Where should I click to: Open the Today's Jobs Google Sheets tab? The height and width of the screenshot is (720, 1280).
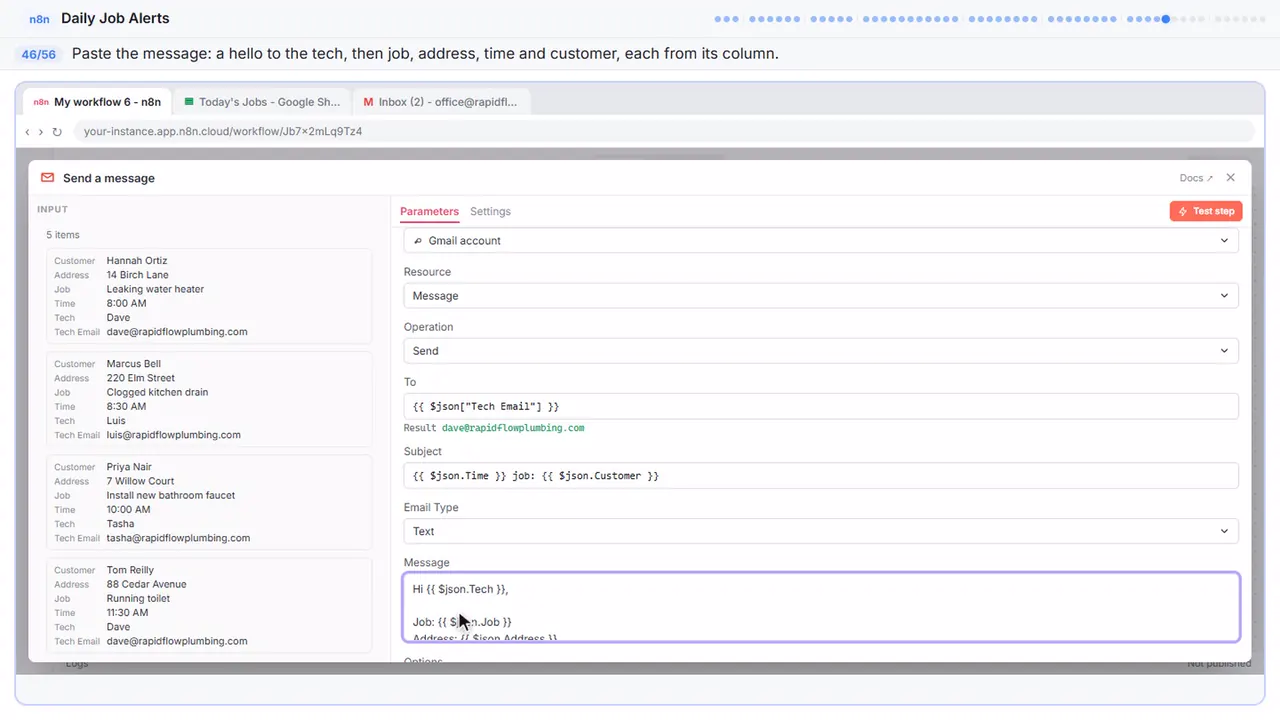click(262, 102)
